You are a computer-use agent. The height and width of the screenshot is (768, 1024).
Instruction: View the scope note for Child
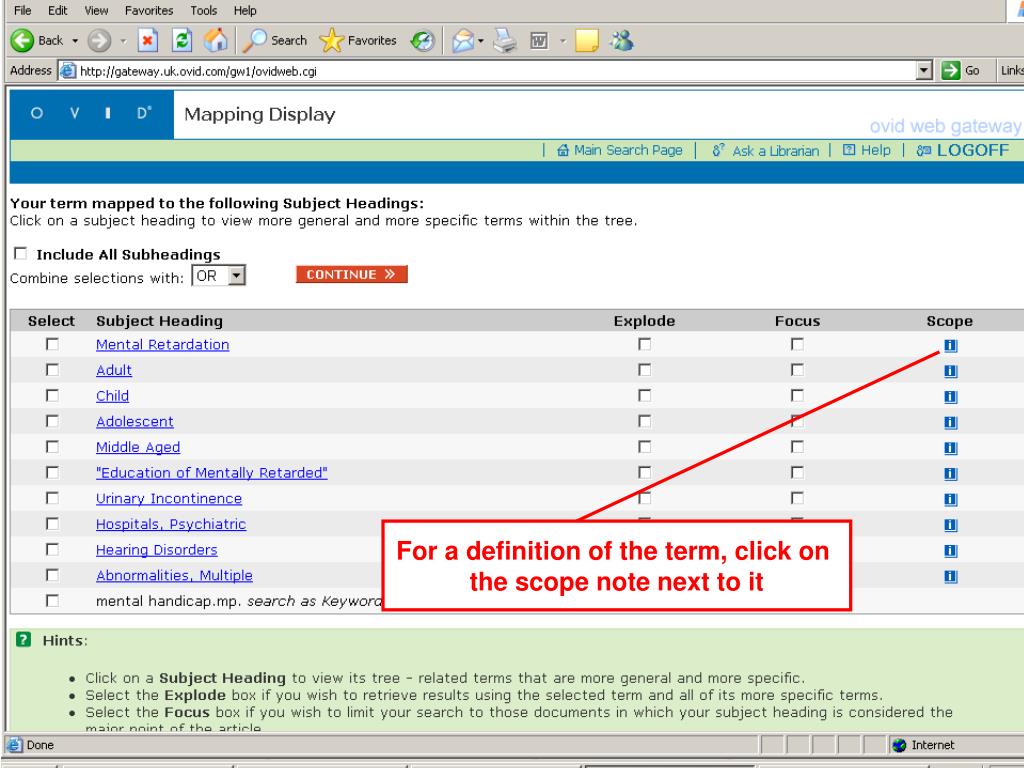[x=950, y=396]
